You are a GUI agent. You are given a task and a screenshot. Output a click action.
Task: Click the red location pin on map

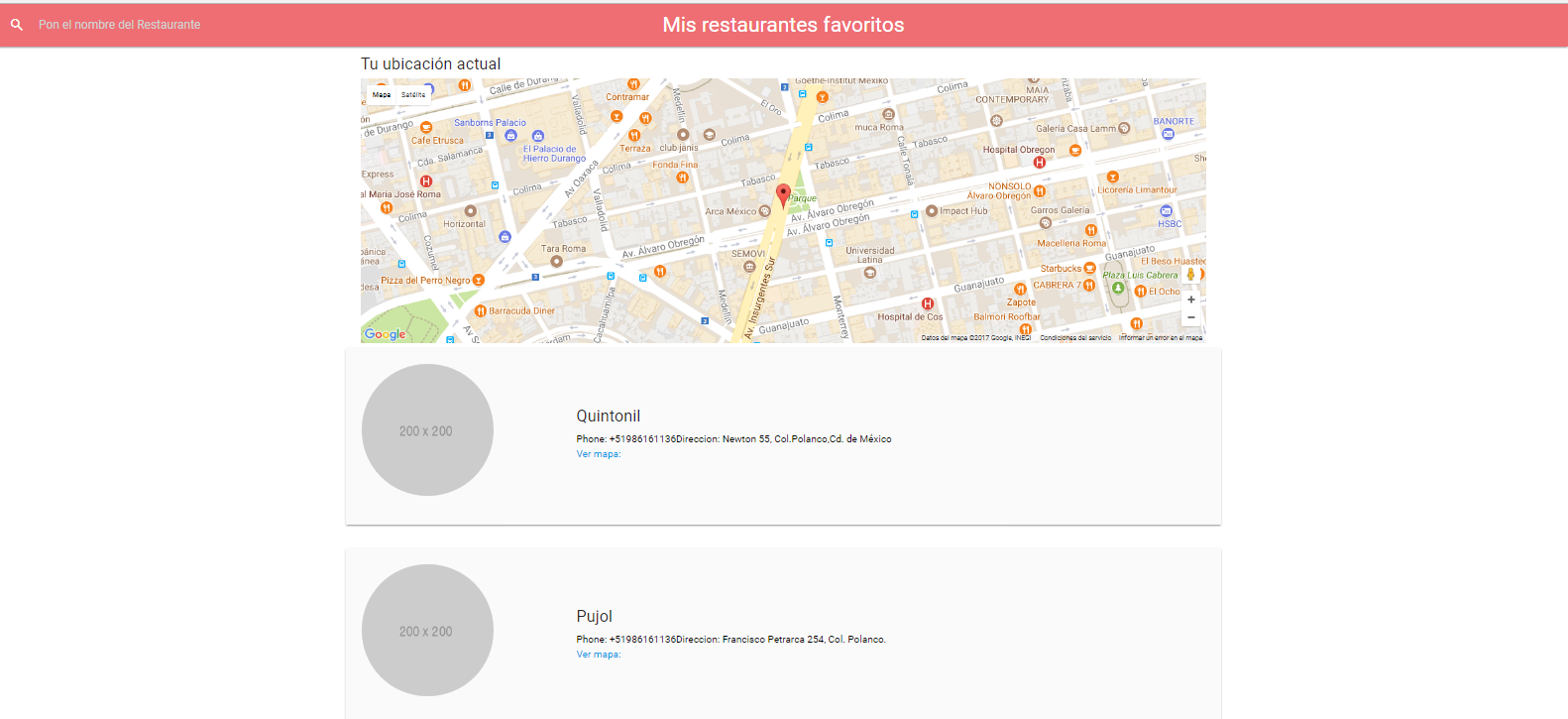click(783, 194)
